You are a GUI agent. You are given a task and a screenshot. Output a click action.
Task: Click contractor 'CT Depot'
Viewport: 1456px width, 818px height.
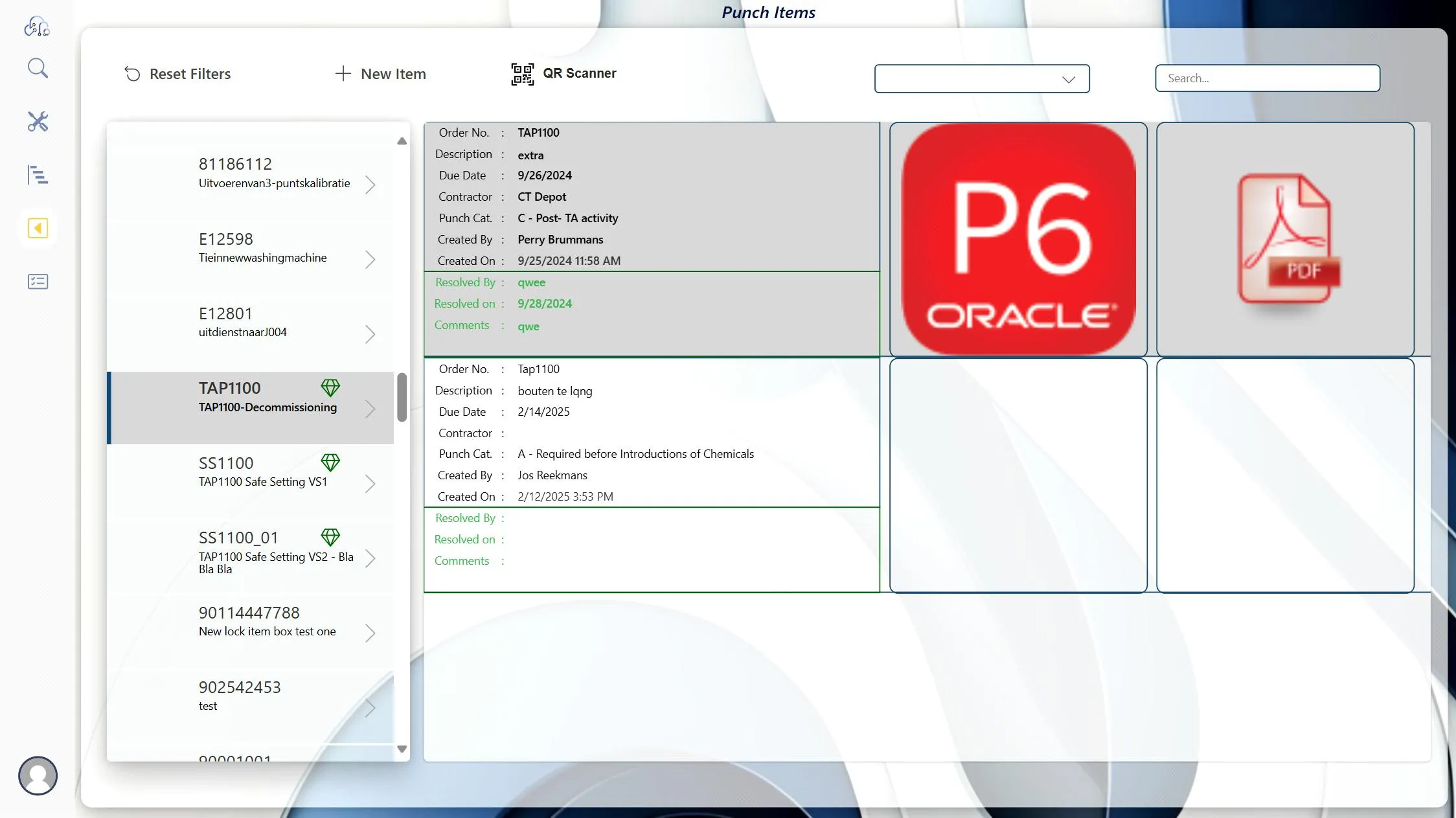[541, 197]
